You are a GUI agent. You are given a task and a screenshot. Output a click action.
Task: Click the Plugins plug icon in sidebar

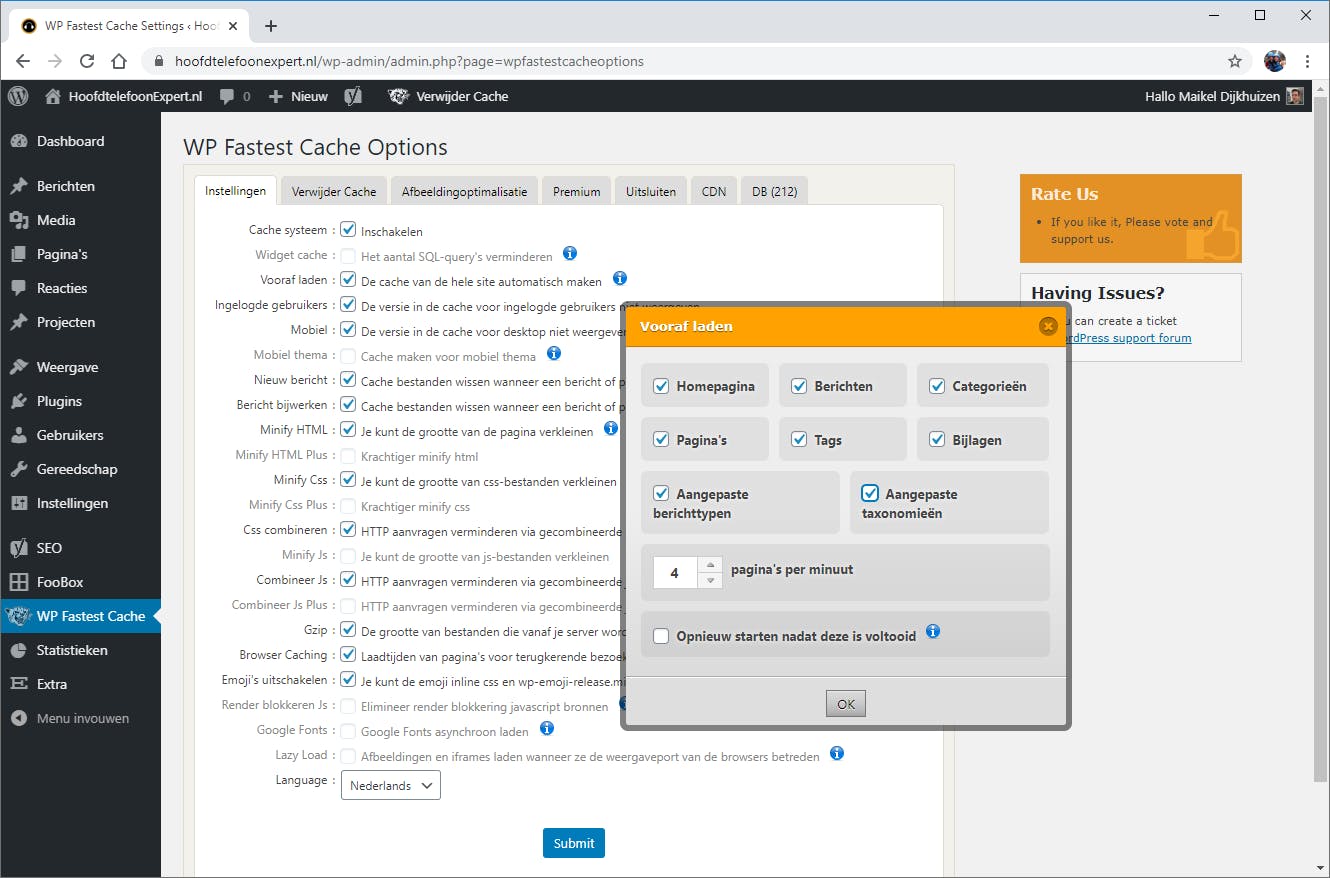pos(18,401)
